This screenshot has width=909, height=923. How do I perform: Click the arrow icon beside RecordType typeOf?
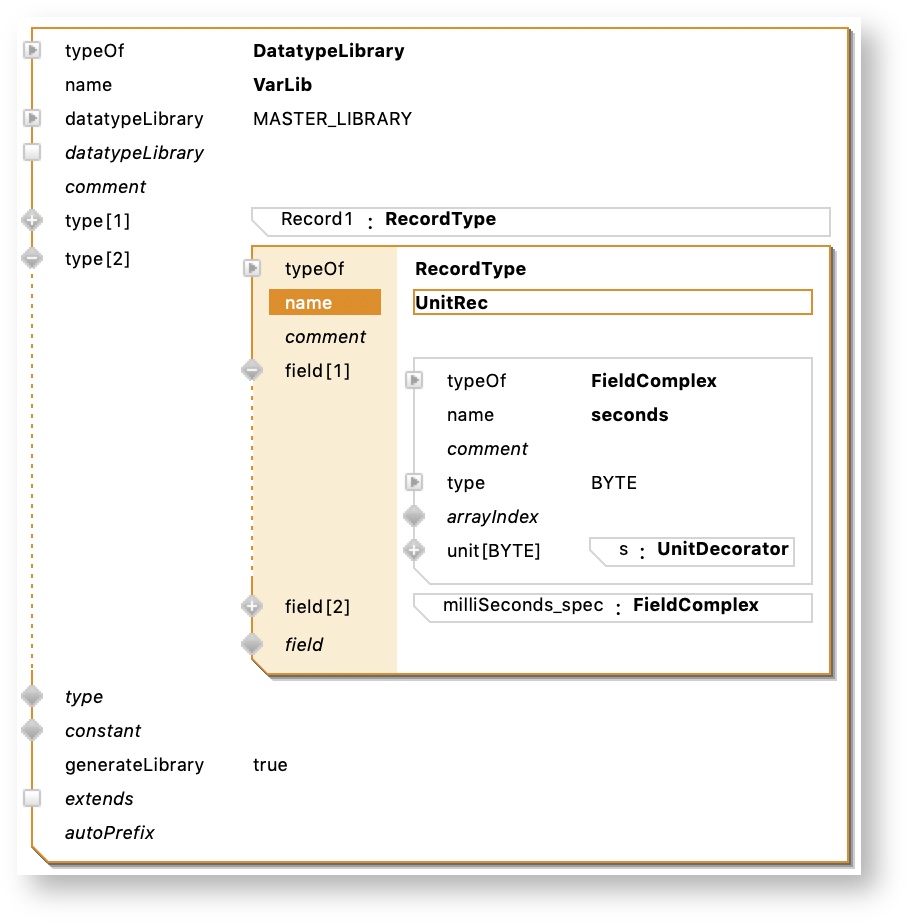(x=252, y=269)
